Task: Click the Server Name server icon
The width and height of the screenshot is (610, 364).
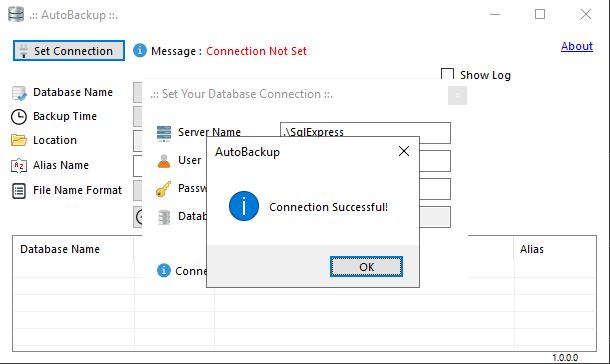Action: pos(164,133)
